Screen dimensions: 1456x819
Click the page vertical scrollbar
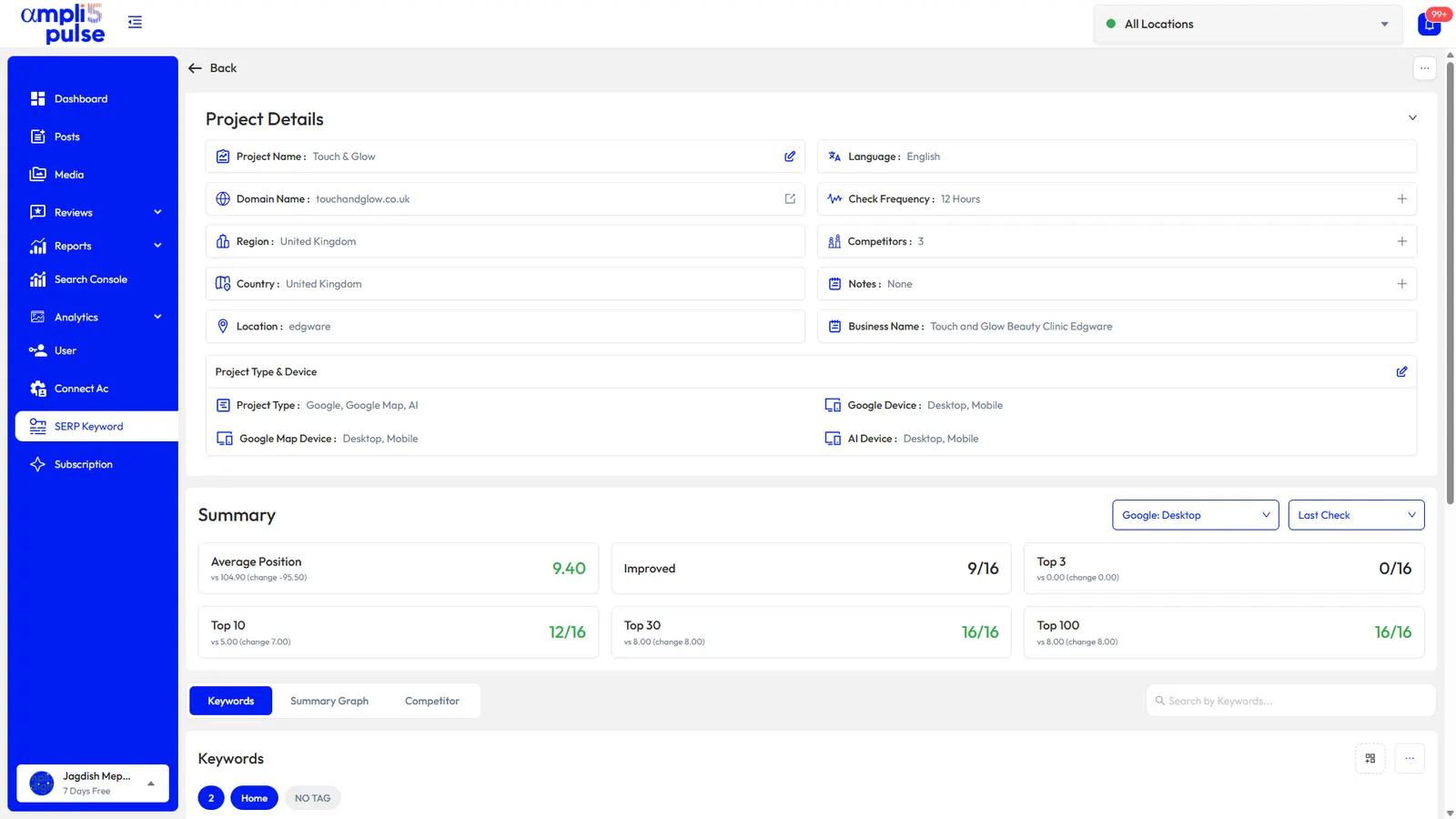[x=1450, y=282]
